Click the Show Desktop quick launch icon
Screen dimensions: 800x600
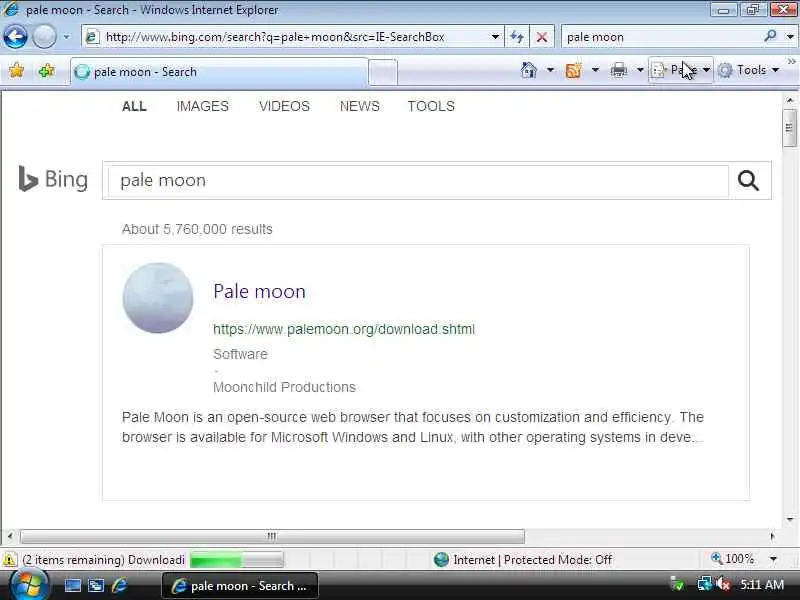pyautogui.click(x=72, y=585)
